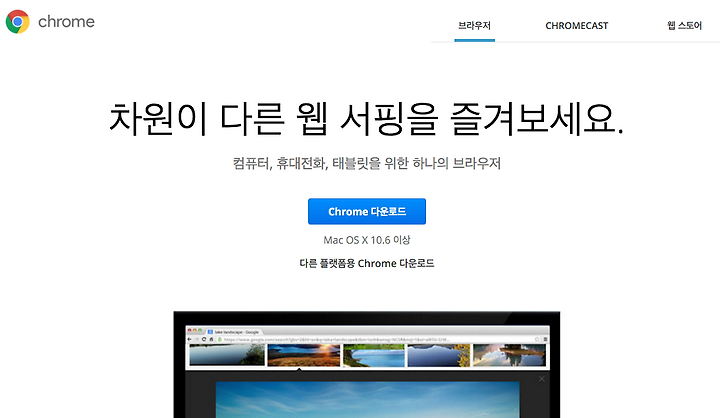The image size is (720, 418).
Task: Click the Chrome 다운로드 button
Action: click(x=367, y=211)
